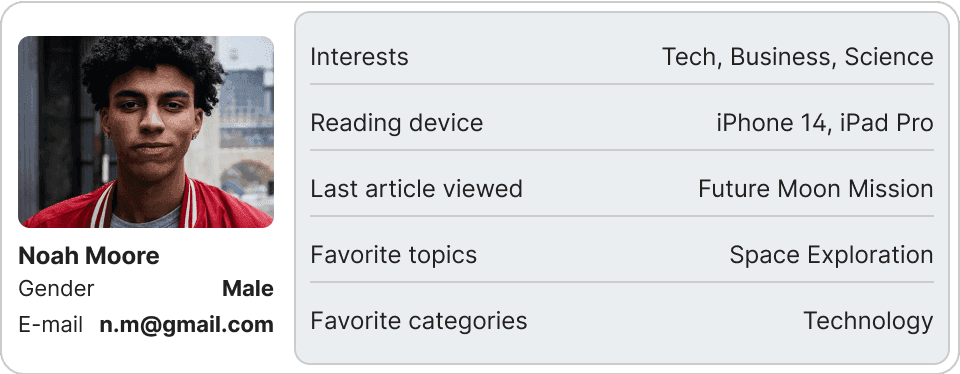Viewport: 960px width, 374px height.
Task: Select the iPhone 14, iPad Pro value
Action: click(x=825, y=123)
